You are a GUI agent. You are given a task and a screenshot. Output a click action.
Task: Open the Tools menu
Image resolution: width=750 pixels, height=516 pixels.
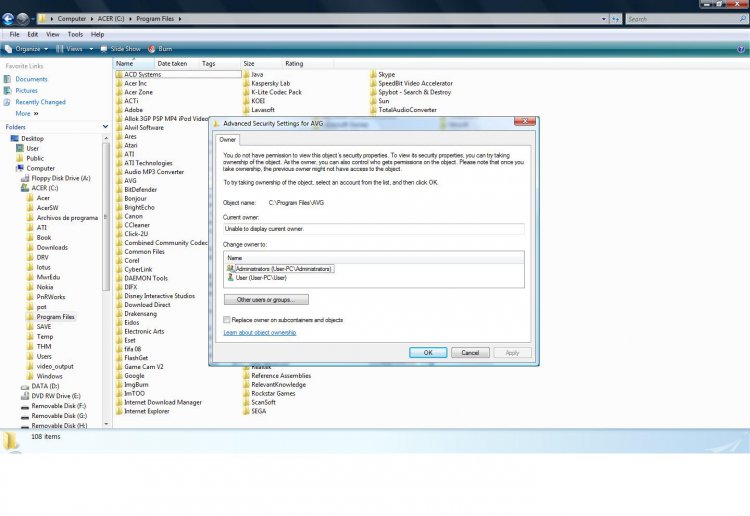pos(75,34)
